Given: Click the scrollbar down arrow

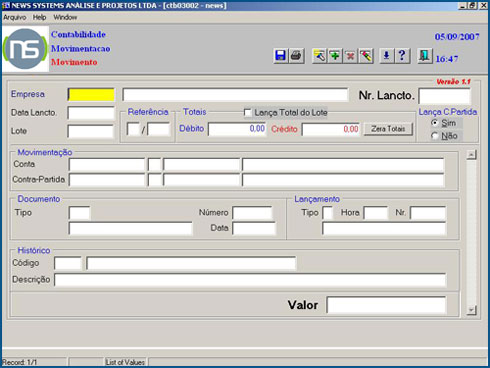Looking at the screenshot, I should 471,310.
